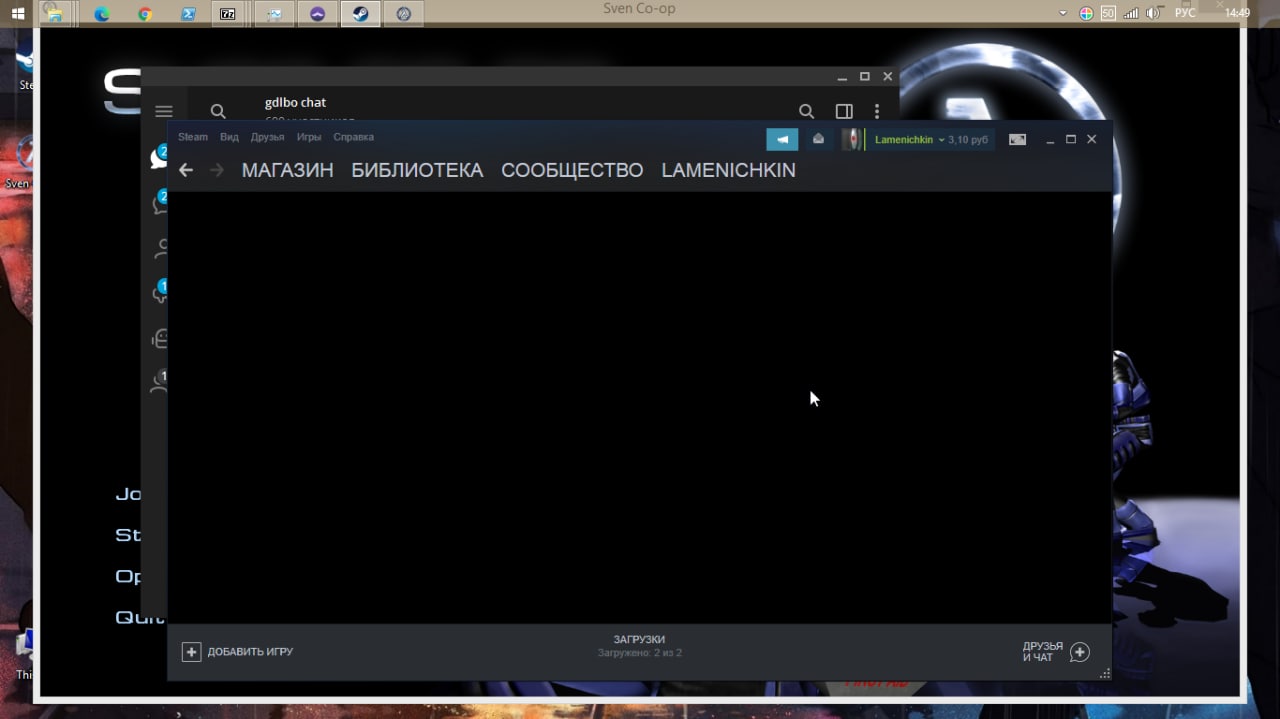Viewport: 1280px width, 719px height.
Task: Close the chat window
Action: [x=887, y=77]
